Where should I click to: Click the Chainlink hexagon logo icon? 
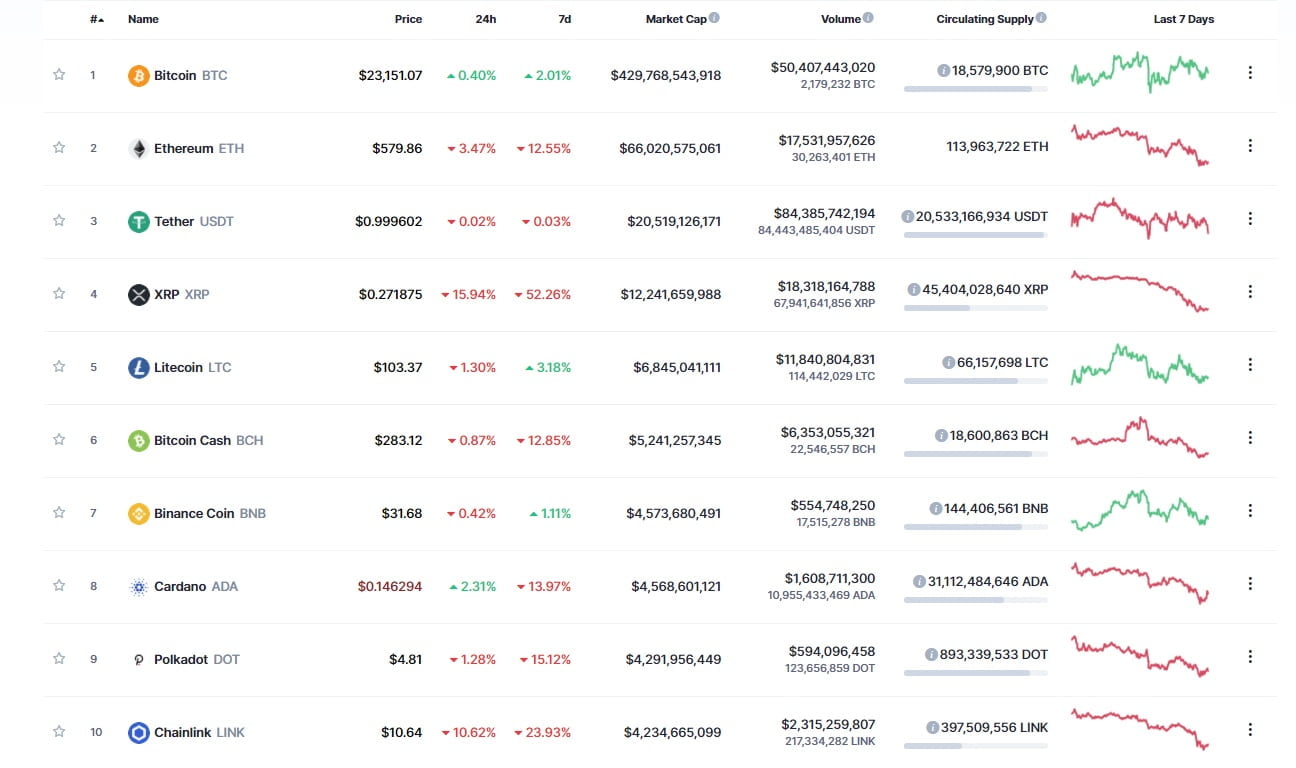(139, 732)
